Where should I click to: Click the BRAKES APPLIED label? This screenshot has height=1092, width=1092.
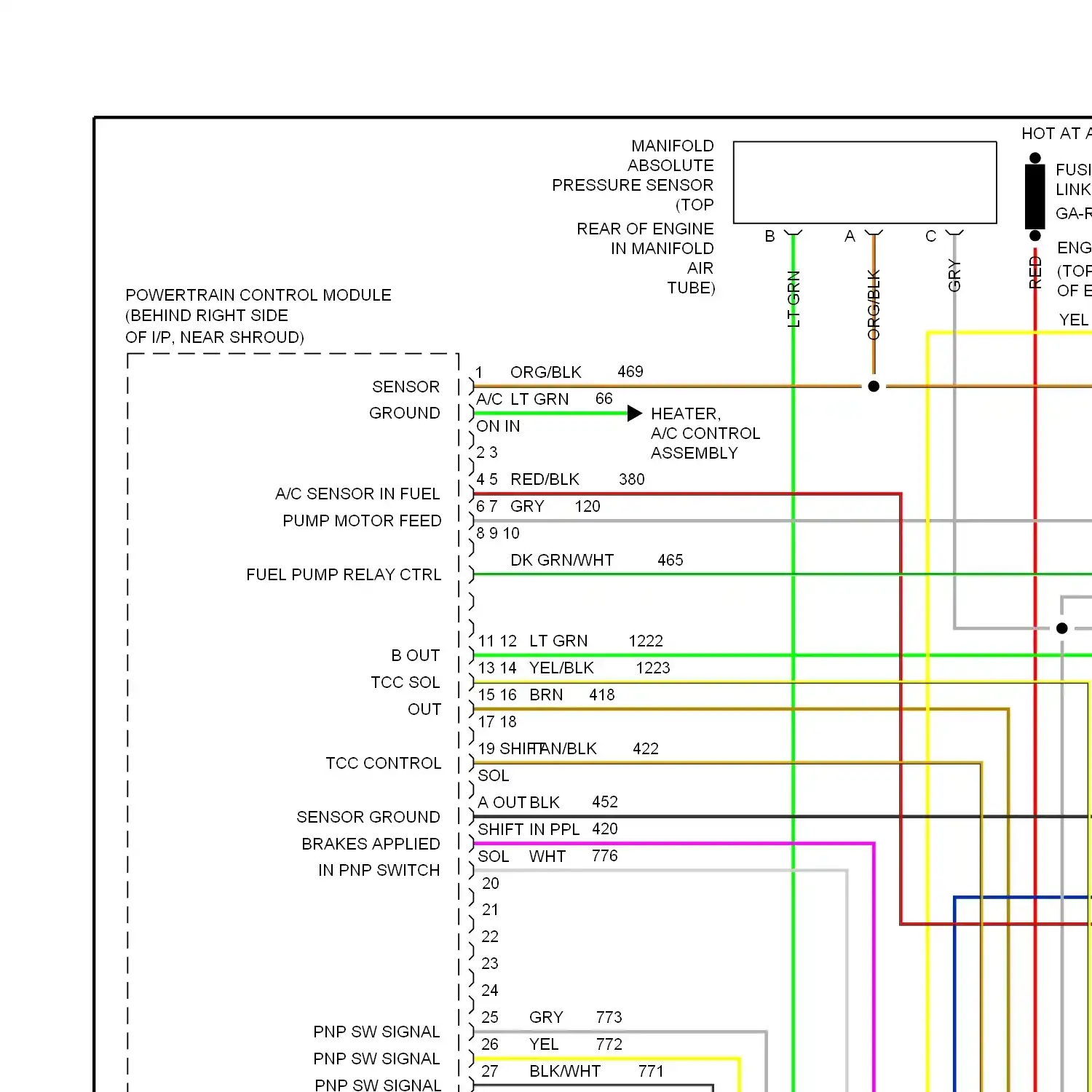pyautogui.click(x=371, y=844)
